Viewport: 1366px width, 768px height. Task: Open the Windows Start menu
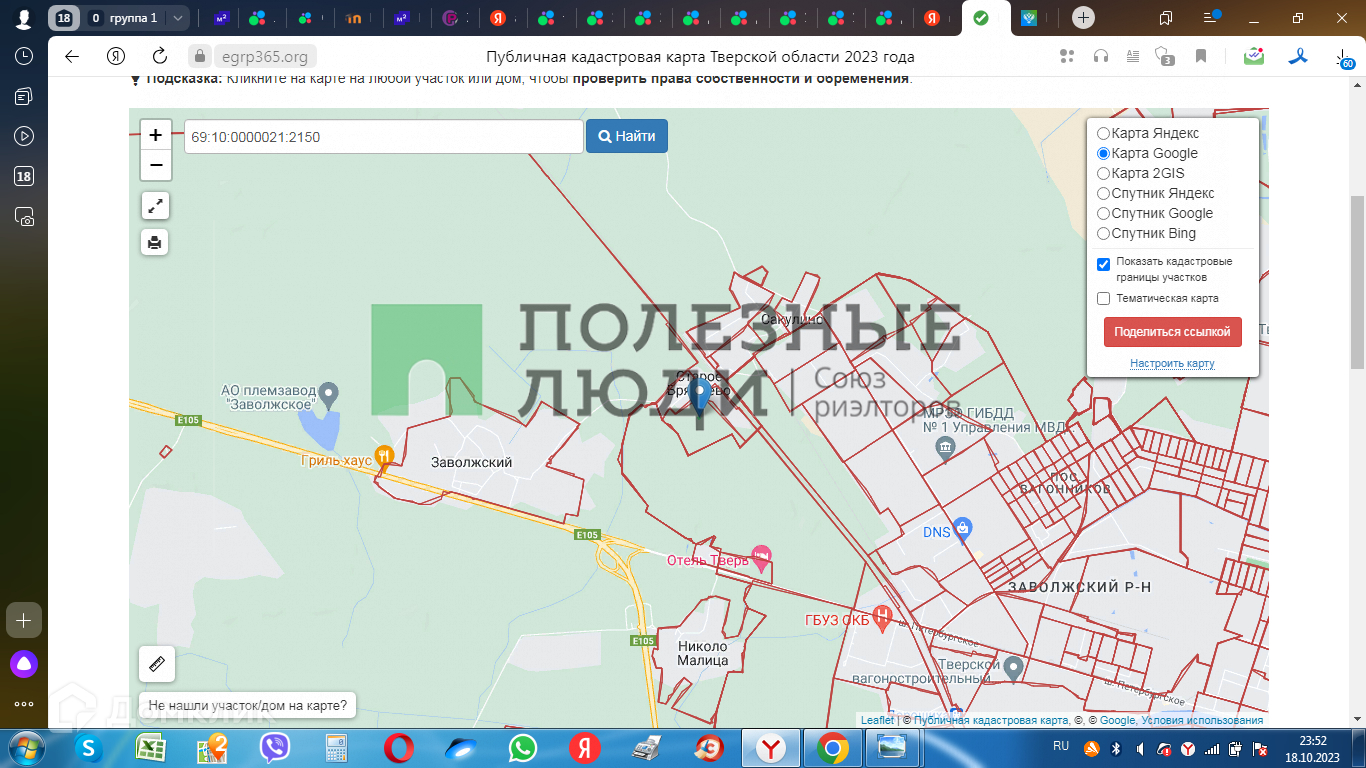pyautogui.click(x=24, y=747)
